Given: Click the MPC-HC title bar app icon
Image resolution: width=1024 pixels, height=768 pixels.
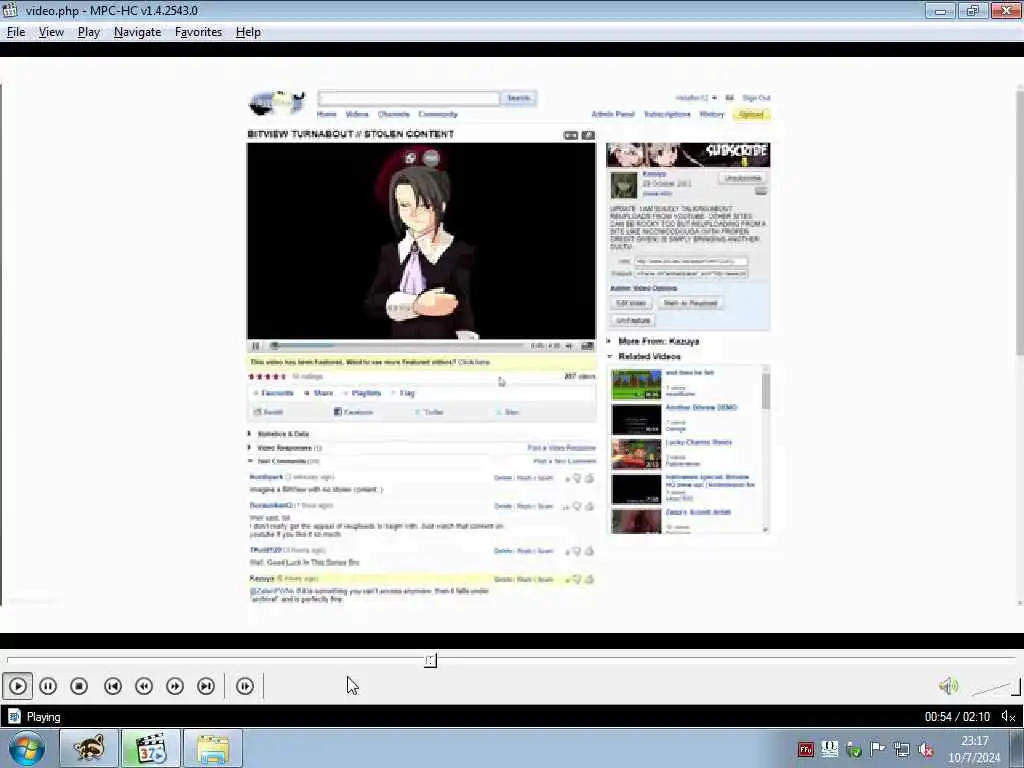Looking at the screenshot, I should [10, 10].
